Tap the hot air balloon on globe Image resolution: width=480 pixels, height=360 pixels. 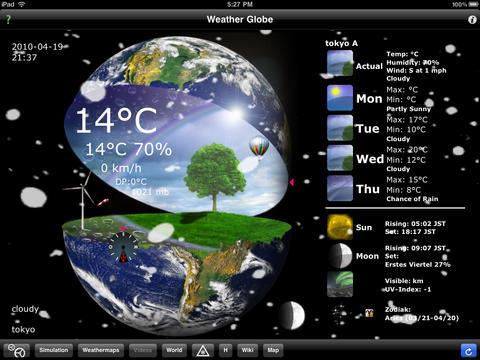point(259,148)
